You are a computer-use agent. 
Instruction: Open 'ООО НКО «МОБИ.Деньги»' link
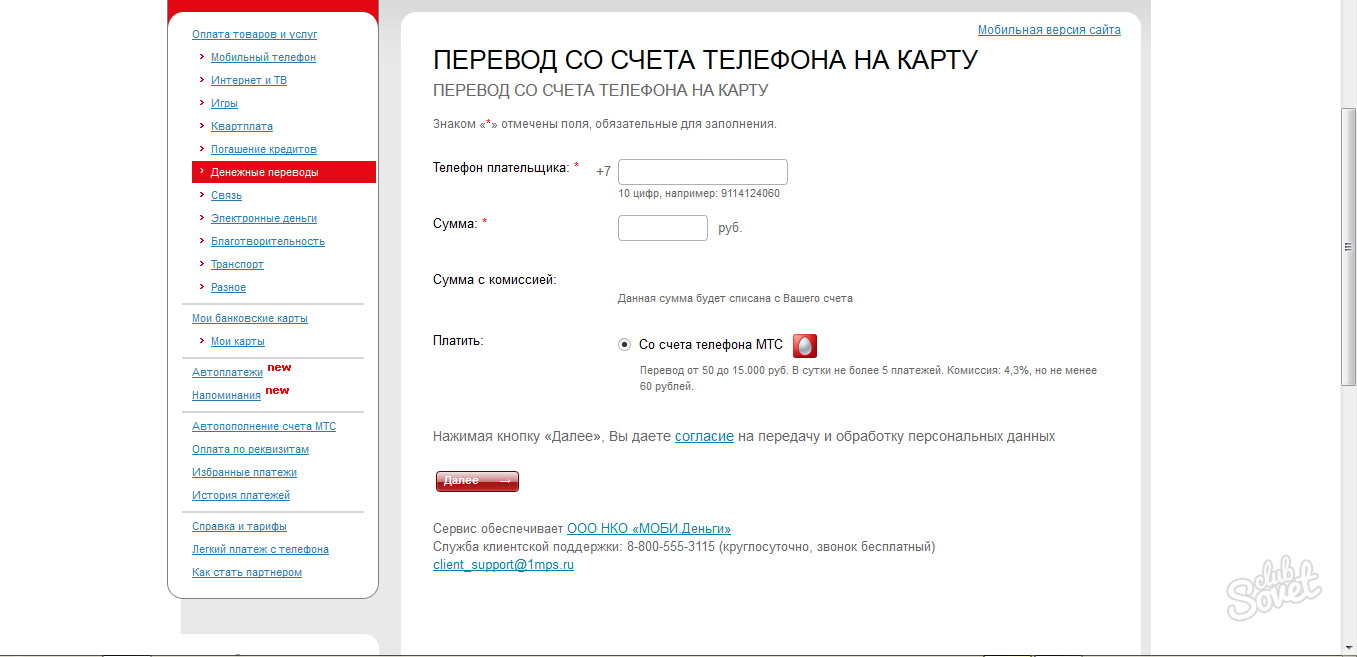tap(649, 528)
